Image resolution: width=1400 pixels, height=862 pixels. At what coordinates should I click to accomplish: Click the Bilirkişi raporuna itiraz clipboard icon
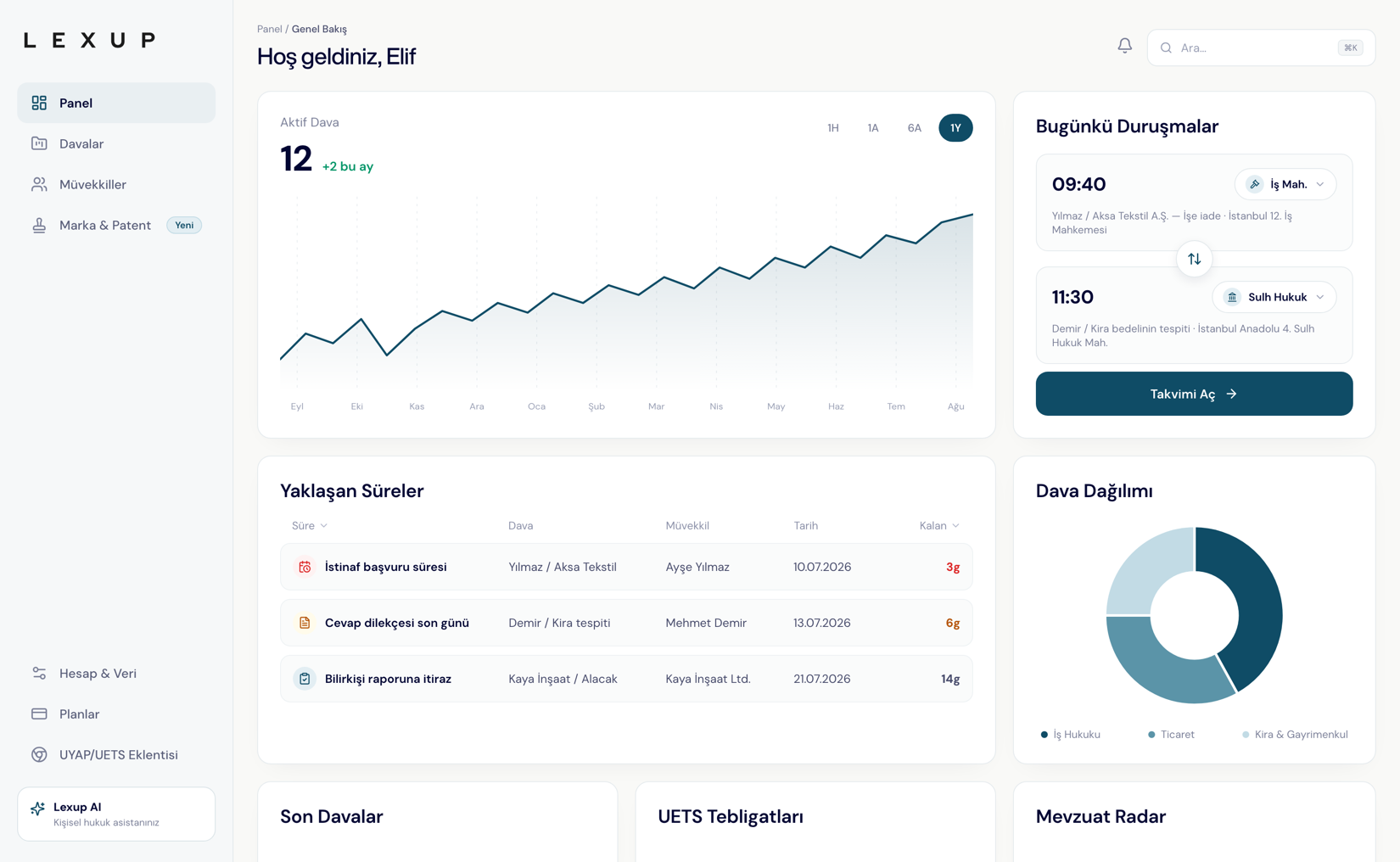[x=305, y=679]
